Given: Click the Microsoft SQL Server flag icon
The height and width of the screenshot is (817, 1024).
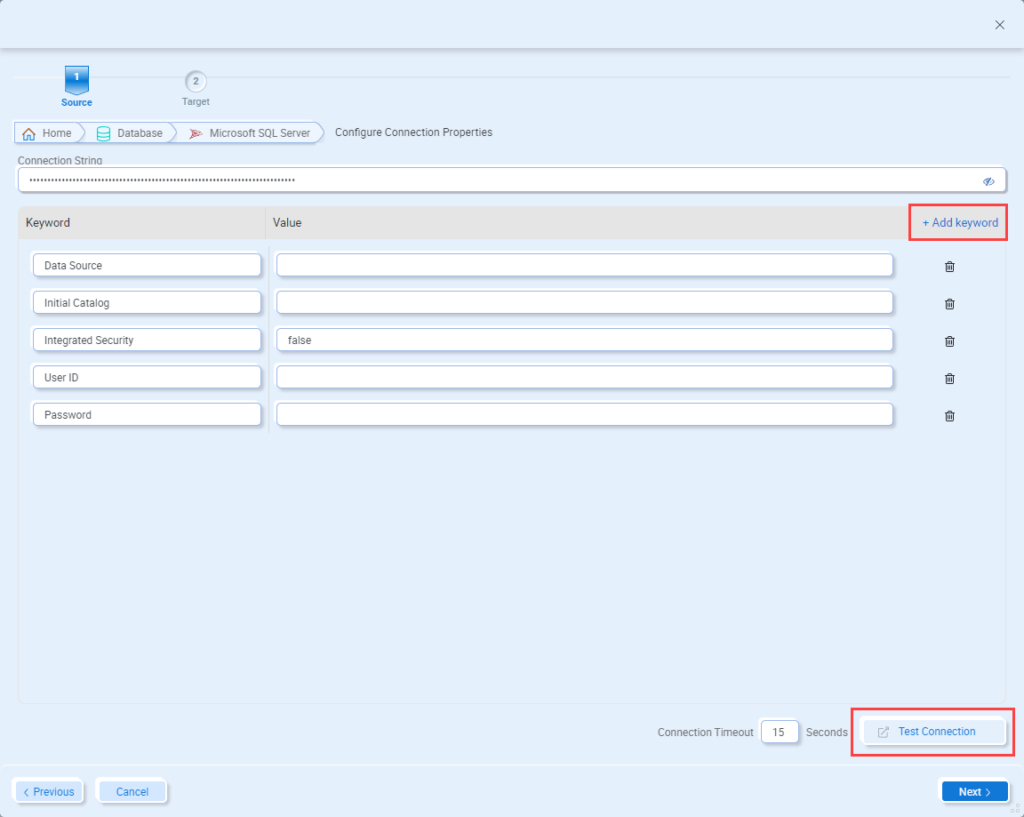Looking at the screenshot, I should 197,132.
